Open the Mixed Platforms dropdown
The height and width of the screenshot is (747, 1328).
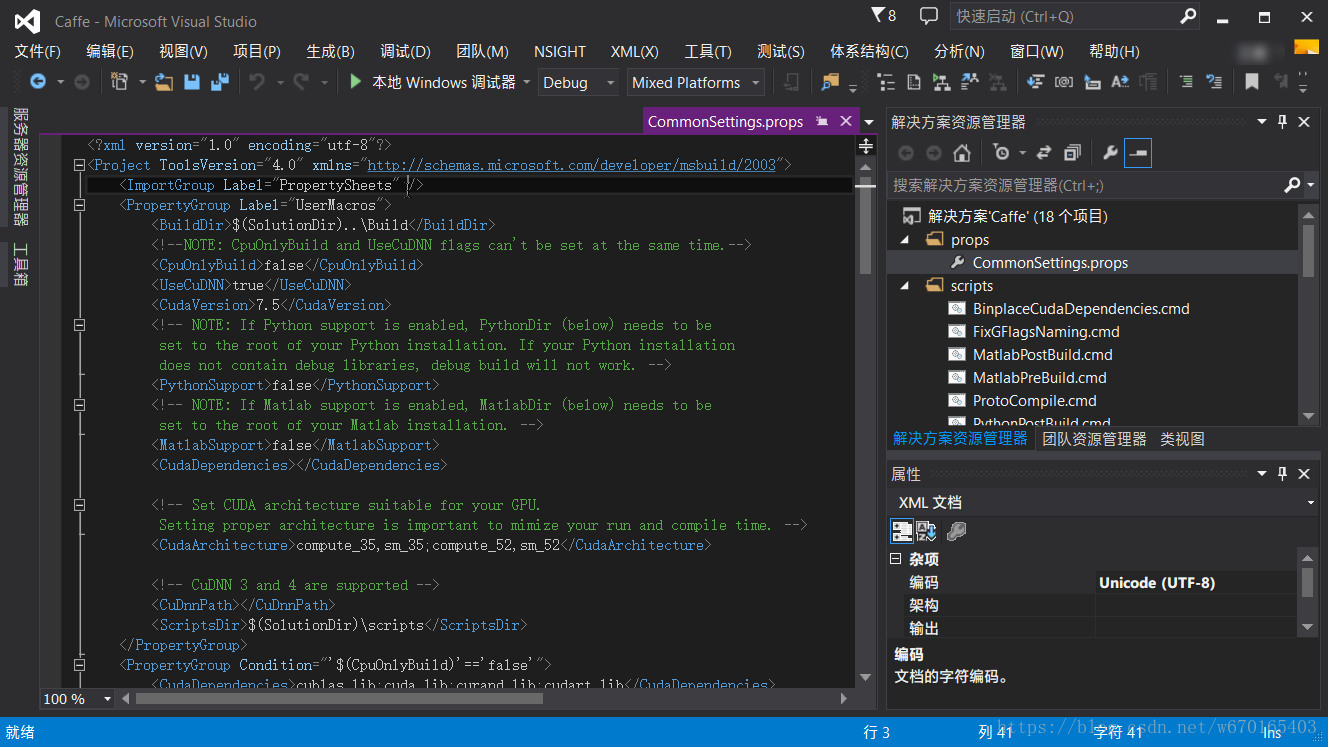696,83
